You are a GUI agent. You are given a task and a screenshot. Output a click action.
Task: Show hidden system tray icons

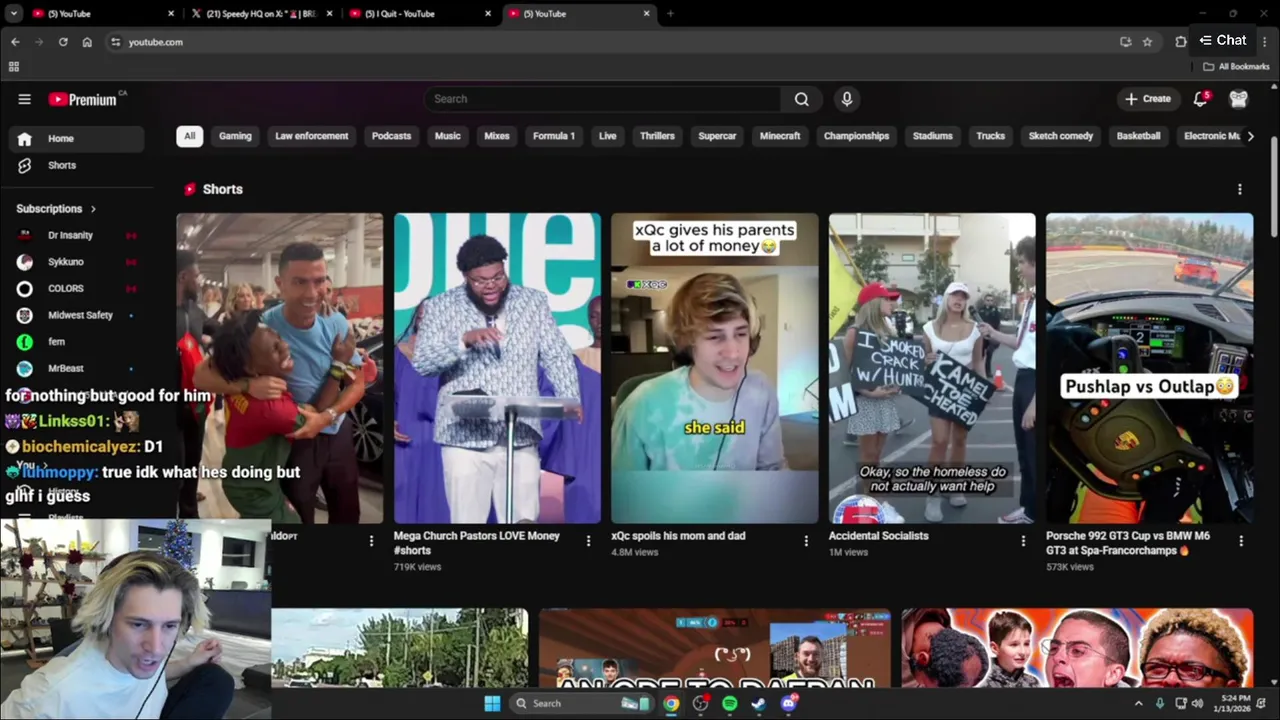click(x=1138, y=703)
